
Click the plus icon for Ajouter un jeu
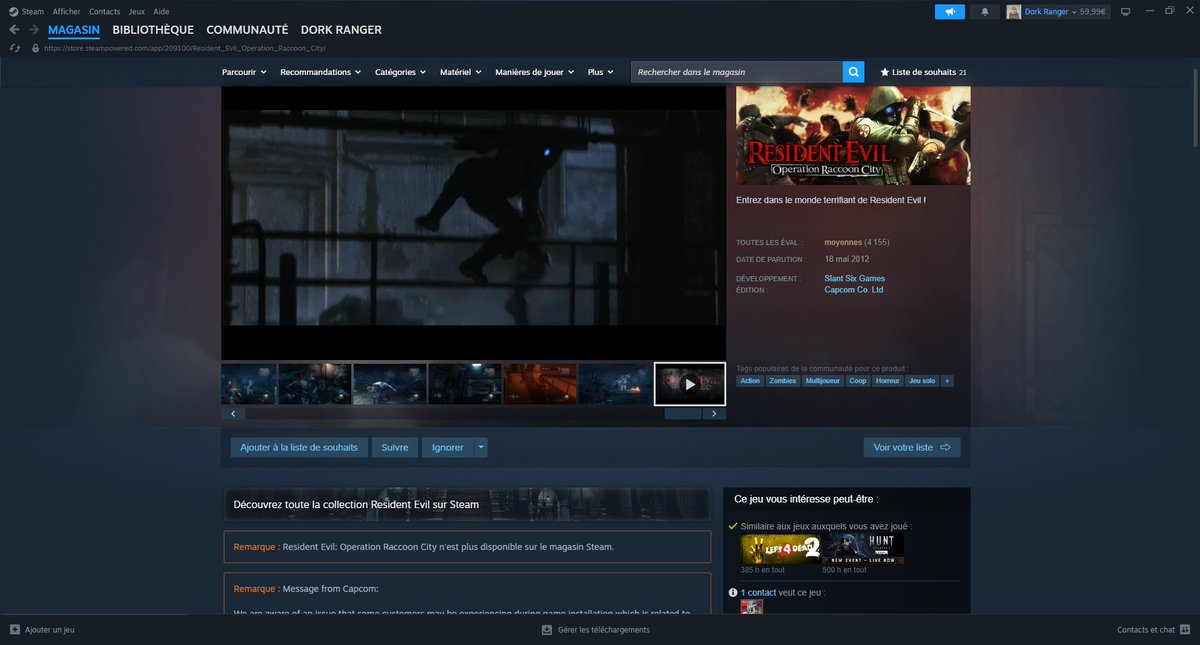14,630
